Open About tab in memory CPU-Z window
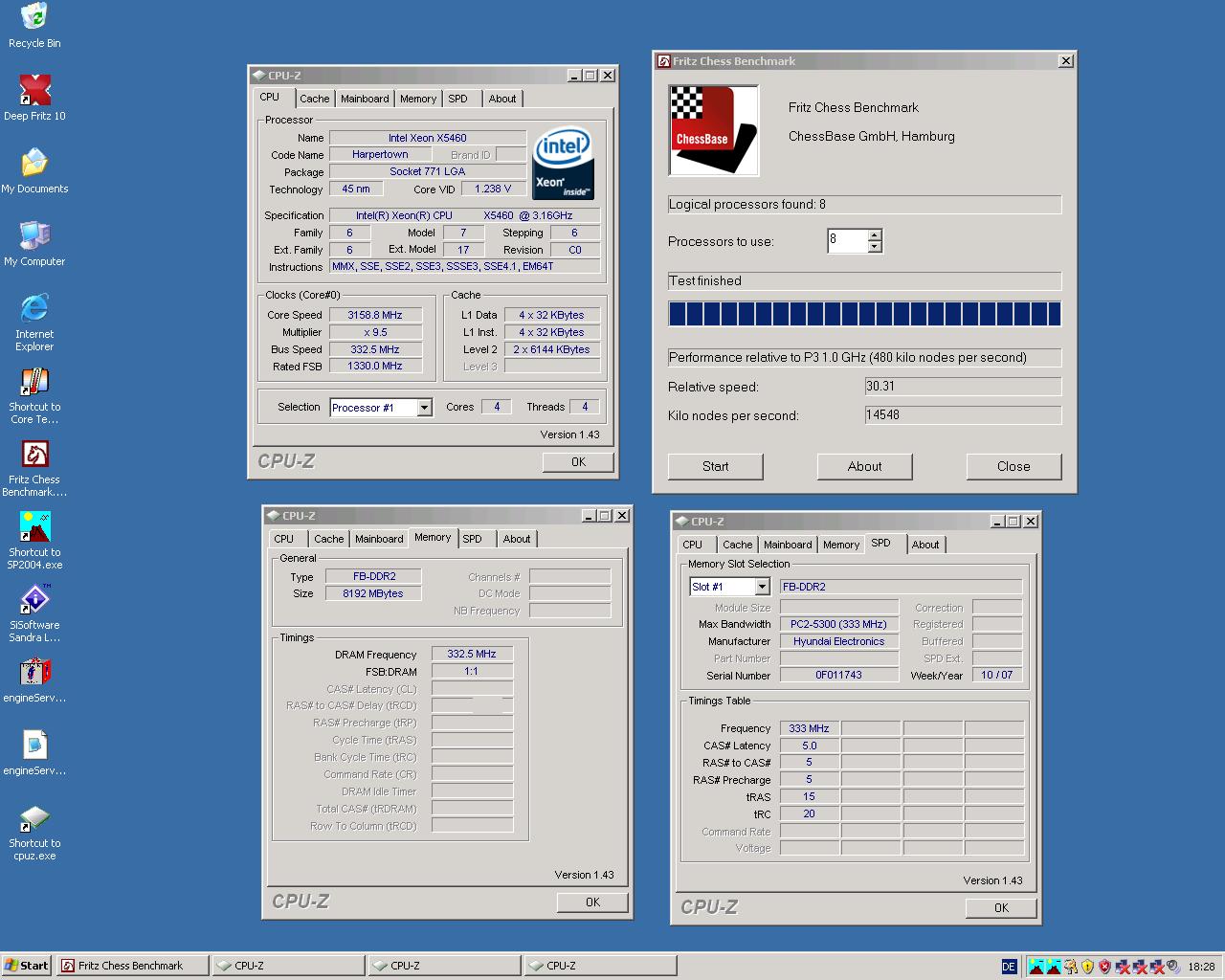1225x980 pixels. (x=517, y=539)
